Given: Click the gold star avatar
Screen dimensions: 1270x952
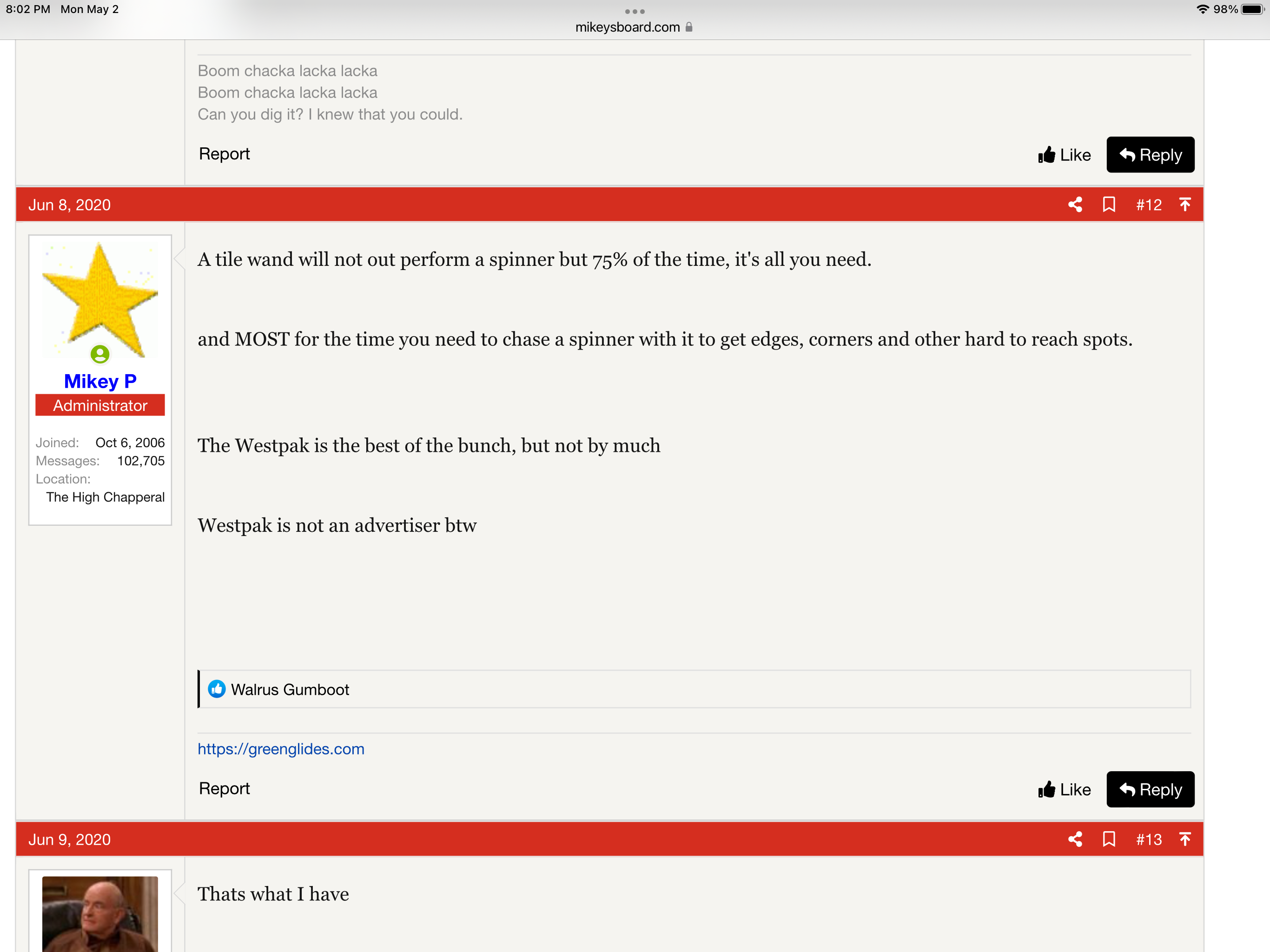Looking at the screenshot, I should [x=100, y=298].
